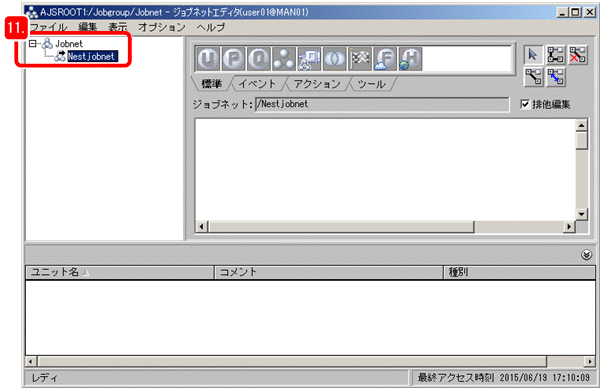
Task: Choose the diagonal relation line tool
Action: (533, 77)
